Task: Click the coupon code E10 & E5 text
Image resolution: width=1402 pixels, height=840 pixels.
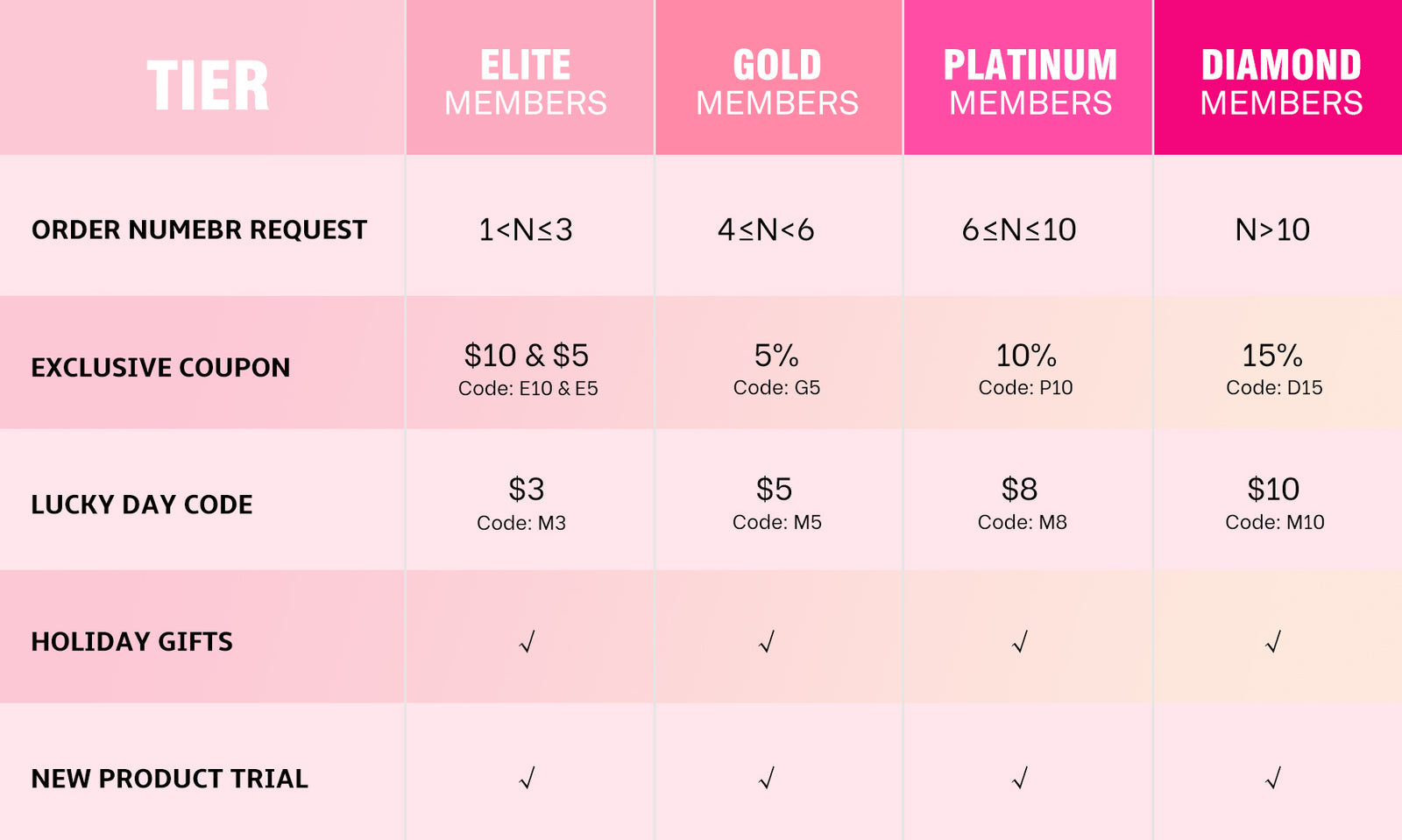Action: coord(528,388)
